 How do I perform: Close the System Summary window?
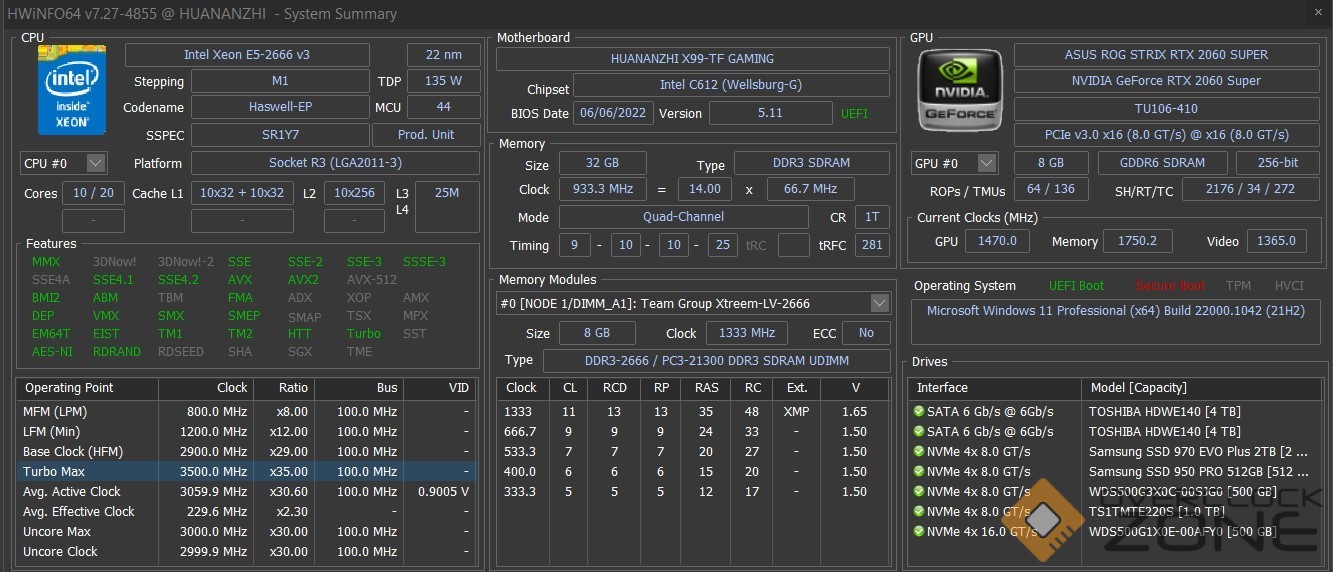(x=1315, y=13)
